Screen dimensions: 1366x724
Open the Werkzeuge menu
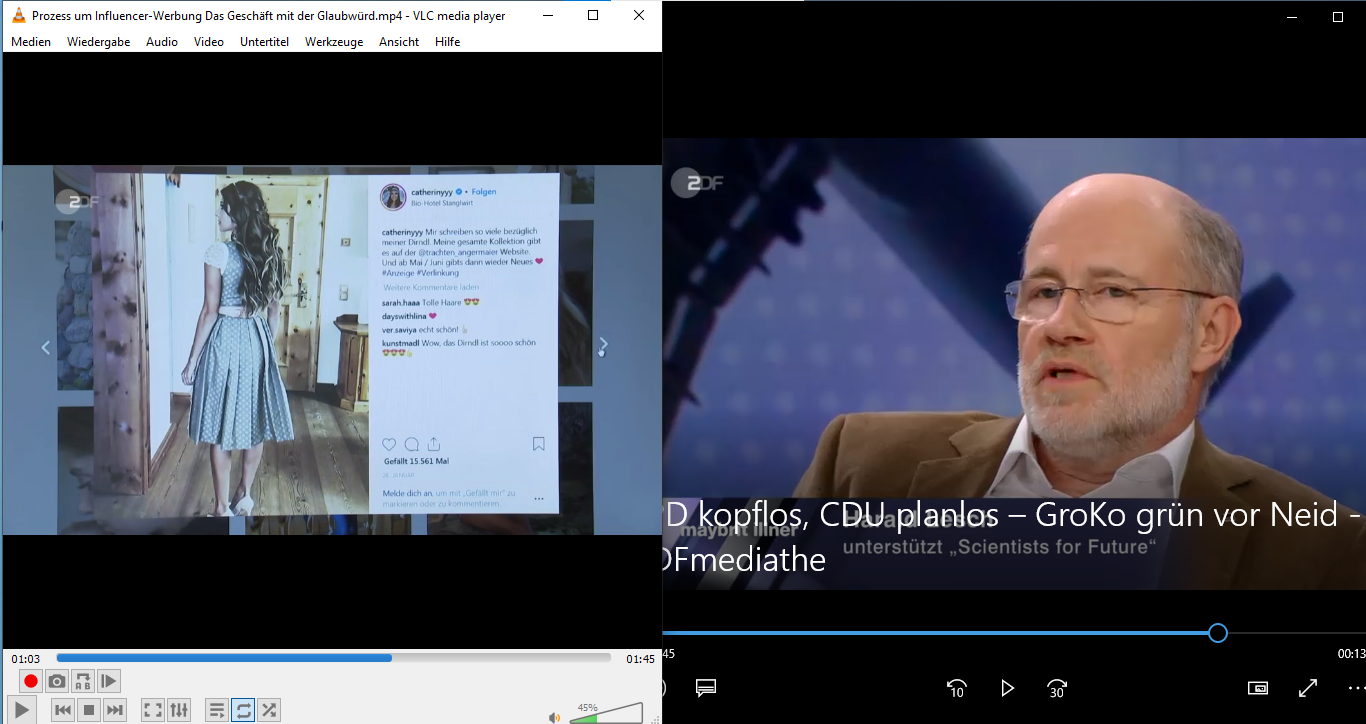click(334, 42)
